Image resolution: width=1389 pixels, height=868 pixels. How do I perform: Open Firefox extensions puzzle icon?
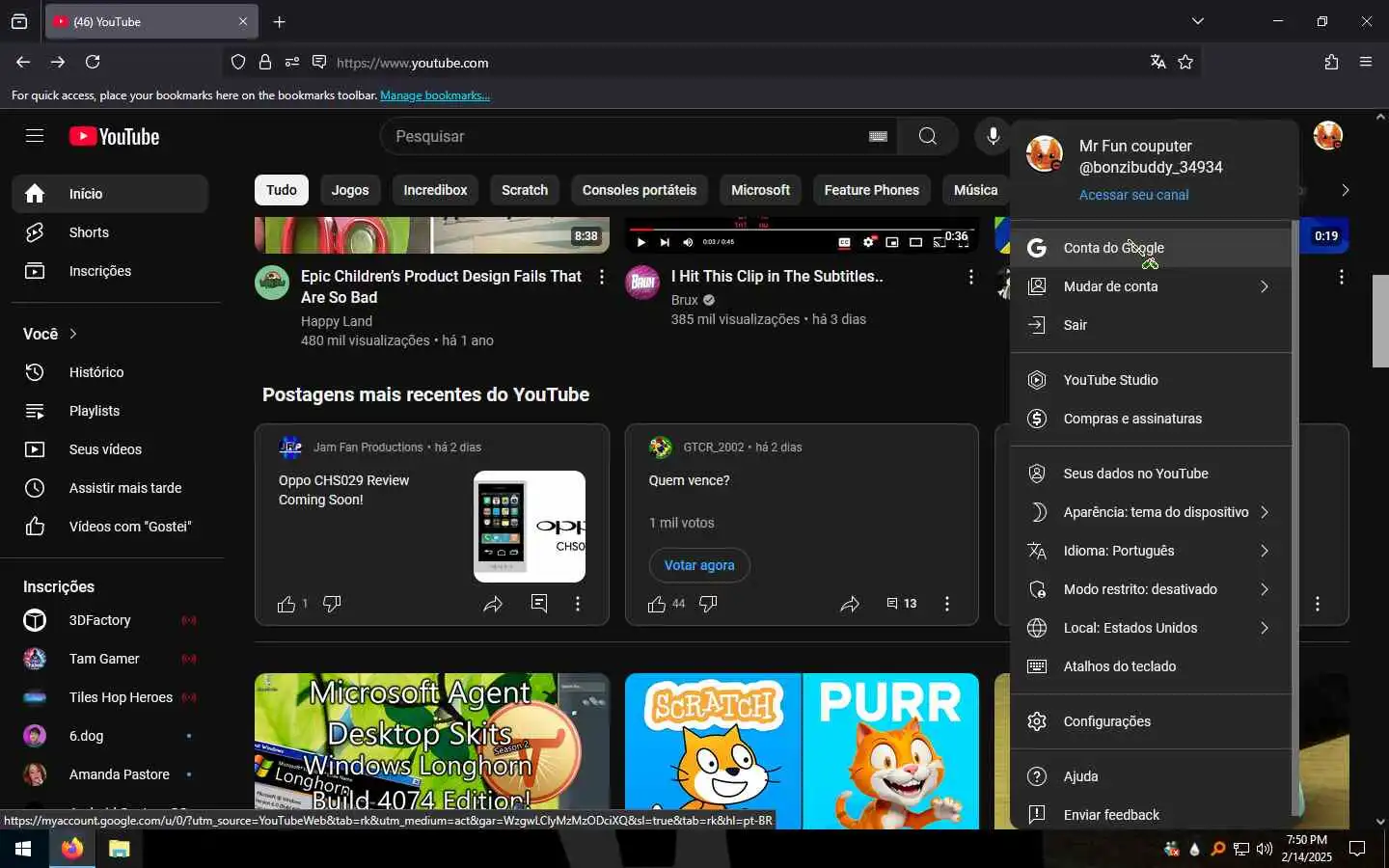(x=1331, y=62)
